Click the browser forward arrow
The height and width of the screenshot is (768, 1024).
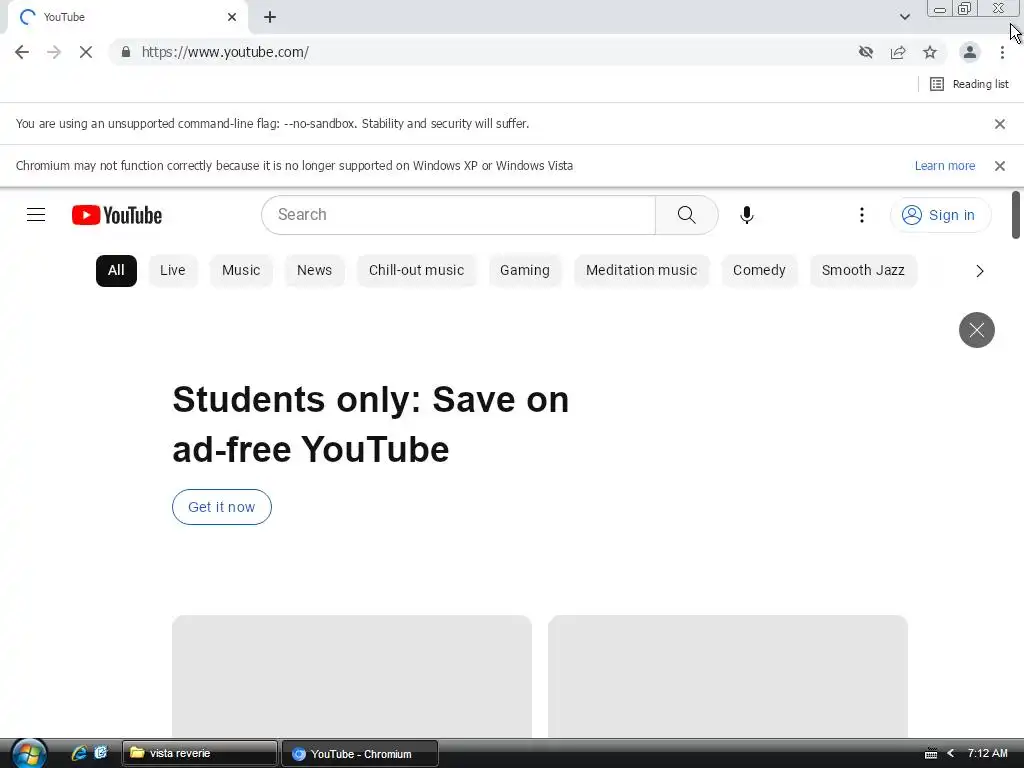coord(54,52)
